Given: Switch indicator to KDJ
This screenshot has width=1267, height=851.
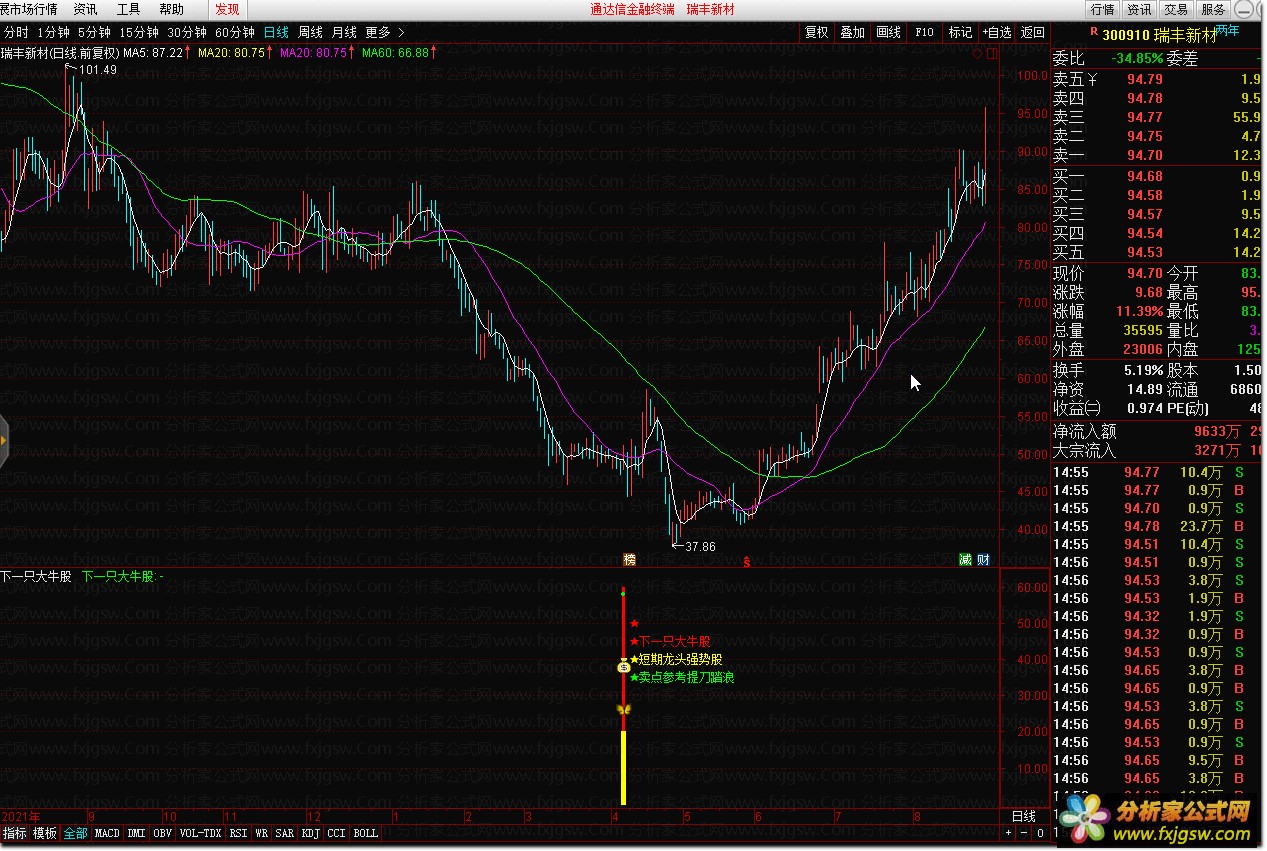Looking at the screenshot, I should [x=311, y=833].
